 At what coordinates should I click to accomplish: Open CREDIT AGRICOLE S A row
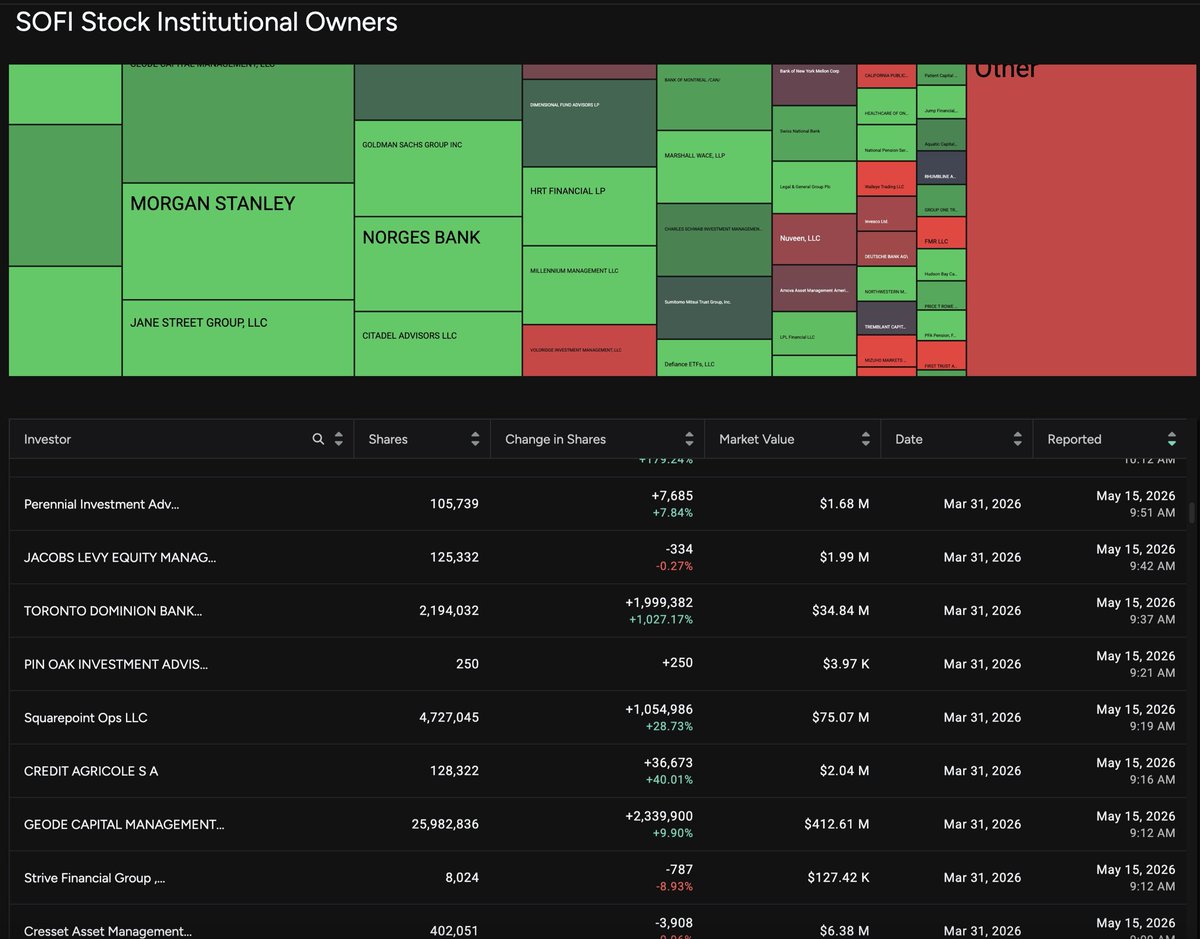point(597,771)
